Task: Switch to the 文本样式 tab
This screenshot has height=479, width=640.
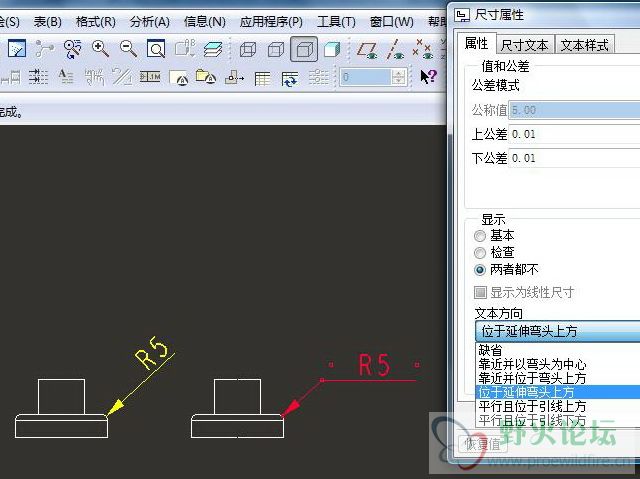Action: (584, 44)
